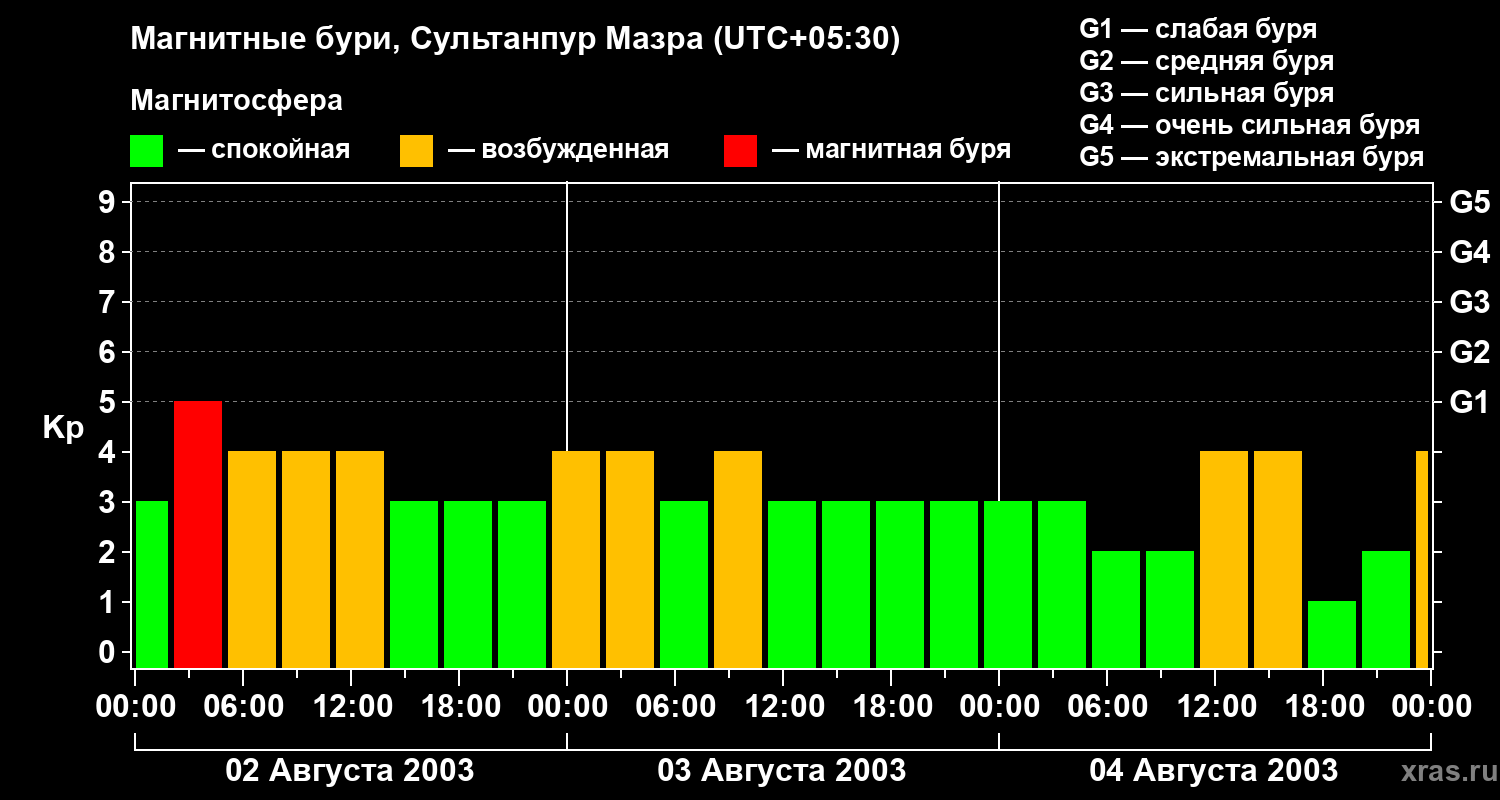Viewport: 1500px width, 800px height.
Task: Click the '18:00' time label above 04 Августа
Action: click(1323, 707)
